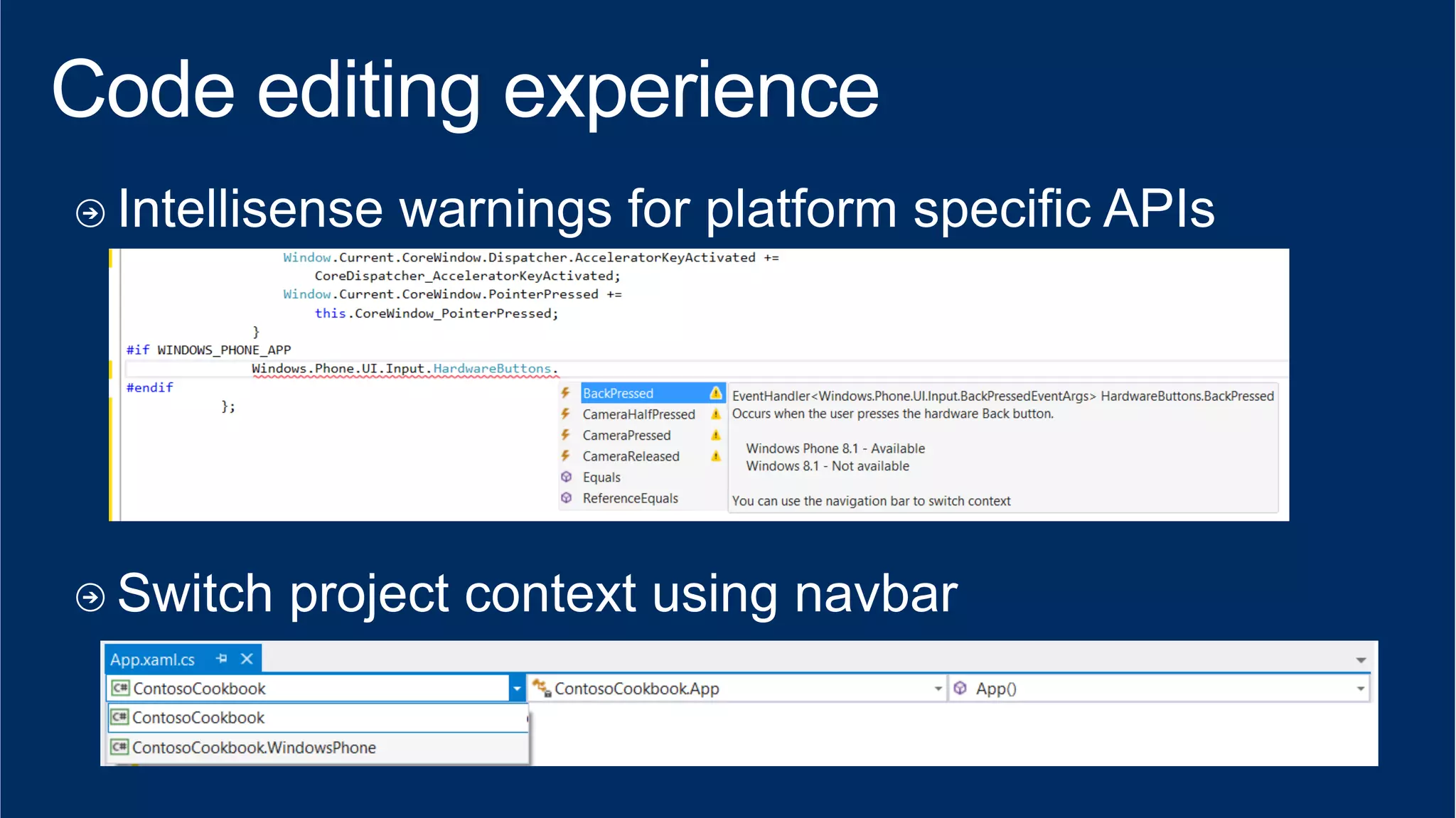Screen dimensions: 1456x818
Task: Choose CameraReleased from the completion list
Action: pos(631,456)
